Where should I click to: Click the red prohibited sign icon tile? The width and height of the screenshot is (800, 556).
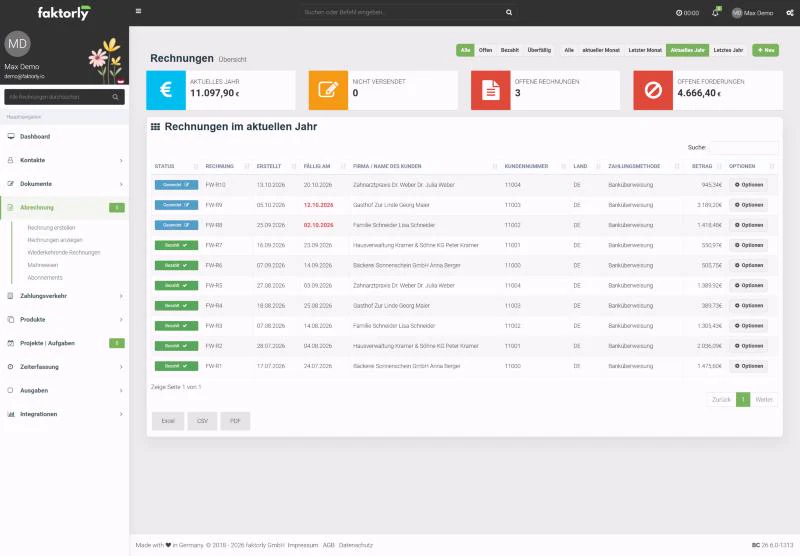tap(653, 90)
